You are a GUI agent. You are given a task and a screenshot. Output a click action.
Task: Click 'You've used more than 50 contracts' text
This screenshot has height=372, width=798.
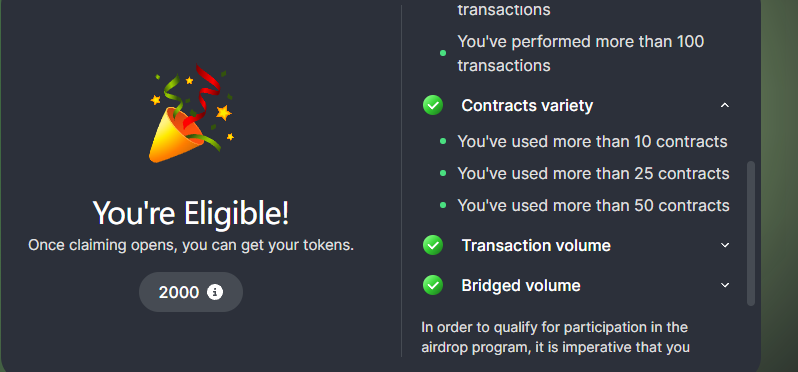click(x=593, y=206)
